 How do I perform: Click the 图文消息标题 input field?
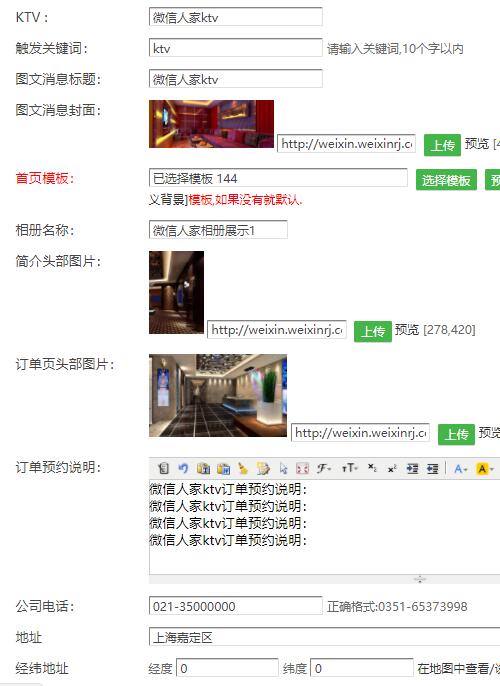(236, 79)
